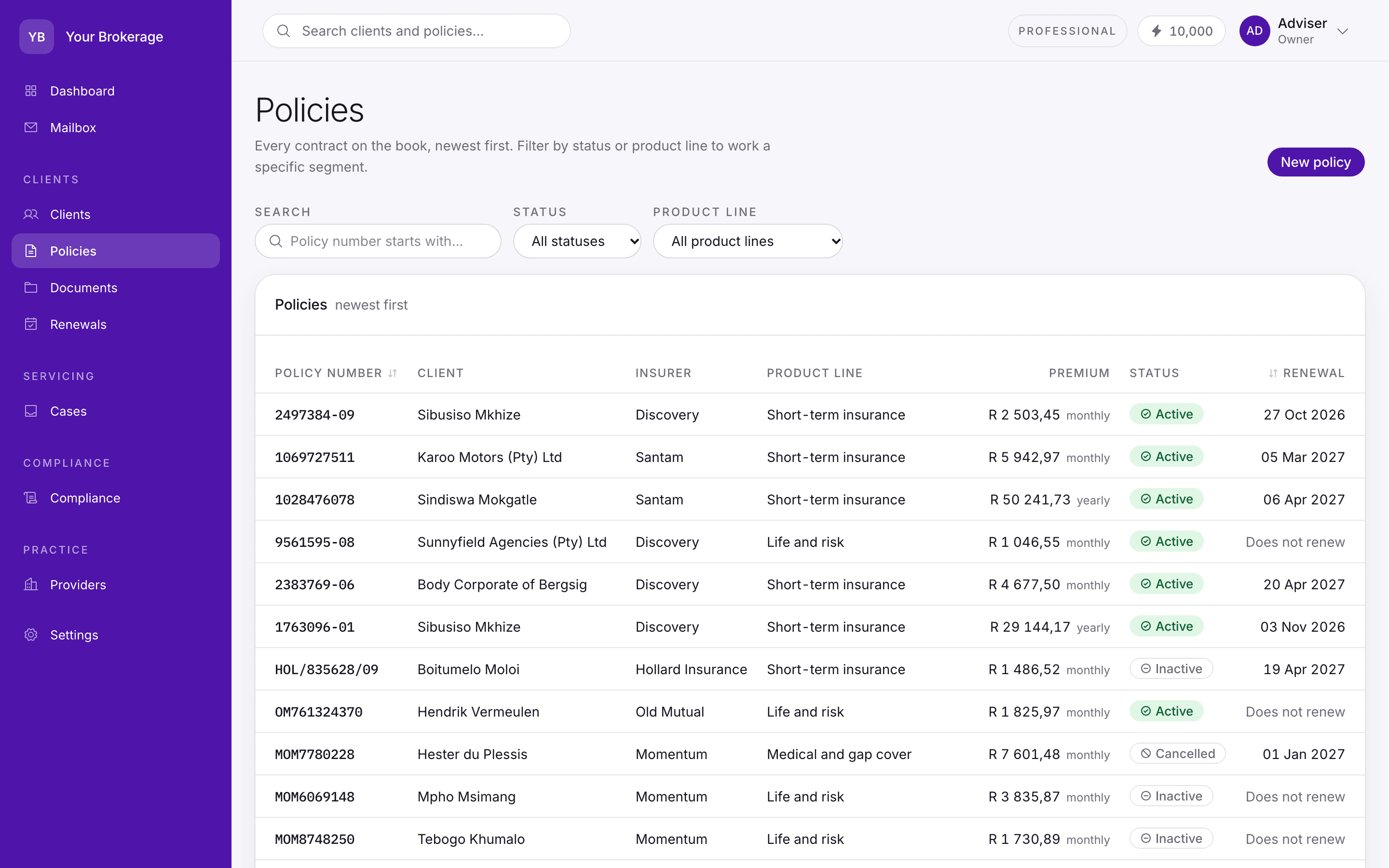The width and height of the screenshot is (1389, 868).
Task: Click the Providers building icon
Action: coord(31,584)
